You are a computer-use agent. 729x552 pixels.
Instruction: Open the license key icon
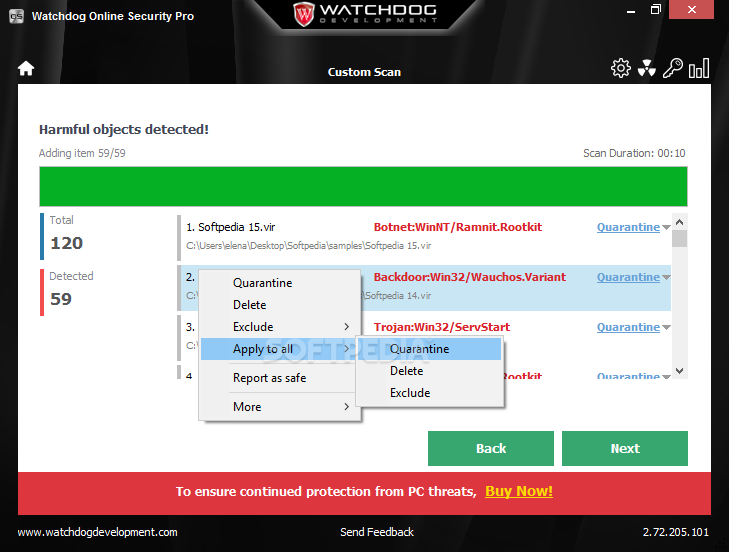(x=673, y=68)
